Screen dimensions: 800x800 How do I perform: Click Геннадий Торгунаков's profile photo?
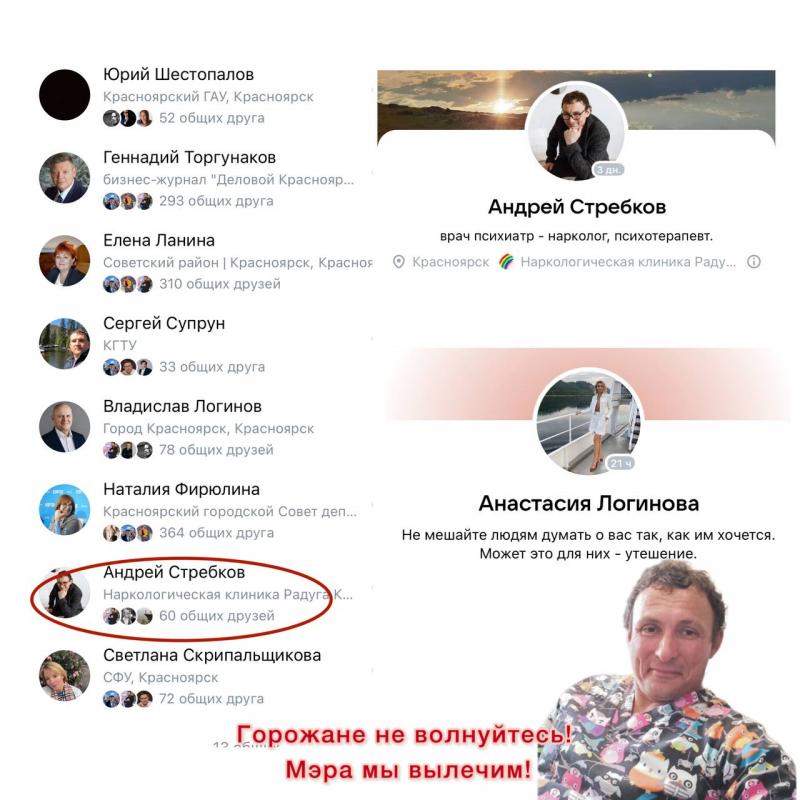tap(65, 178)
